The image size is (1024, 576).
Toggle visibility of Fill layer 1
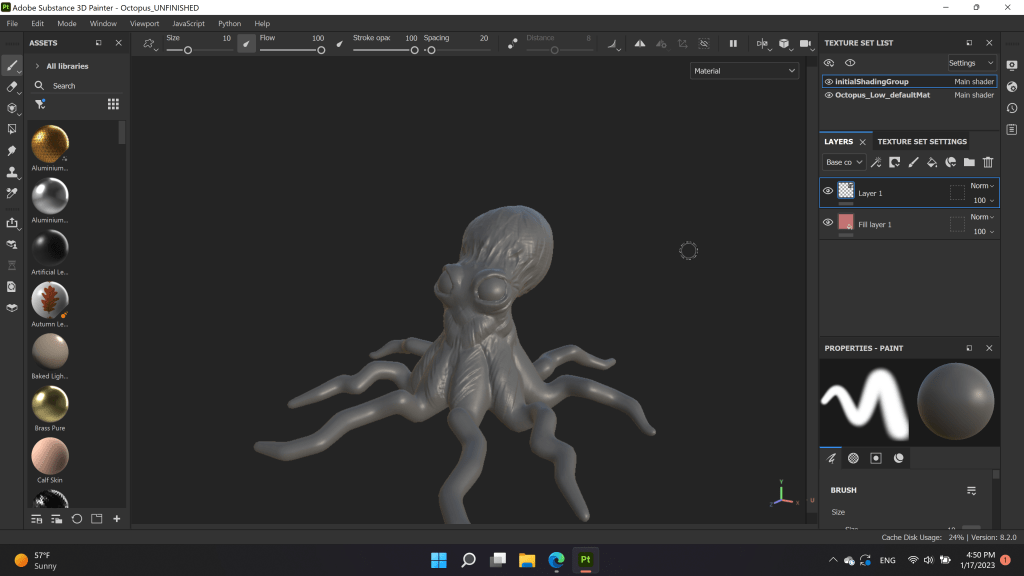[x=828, y=223]
